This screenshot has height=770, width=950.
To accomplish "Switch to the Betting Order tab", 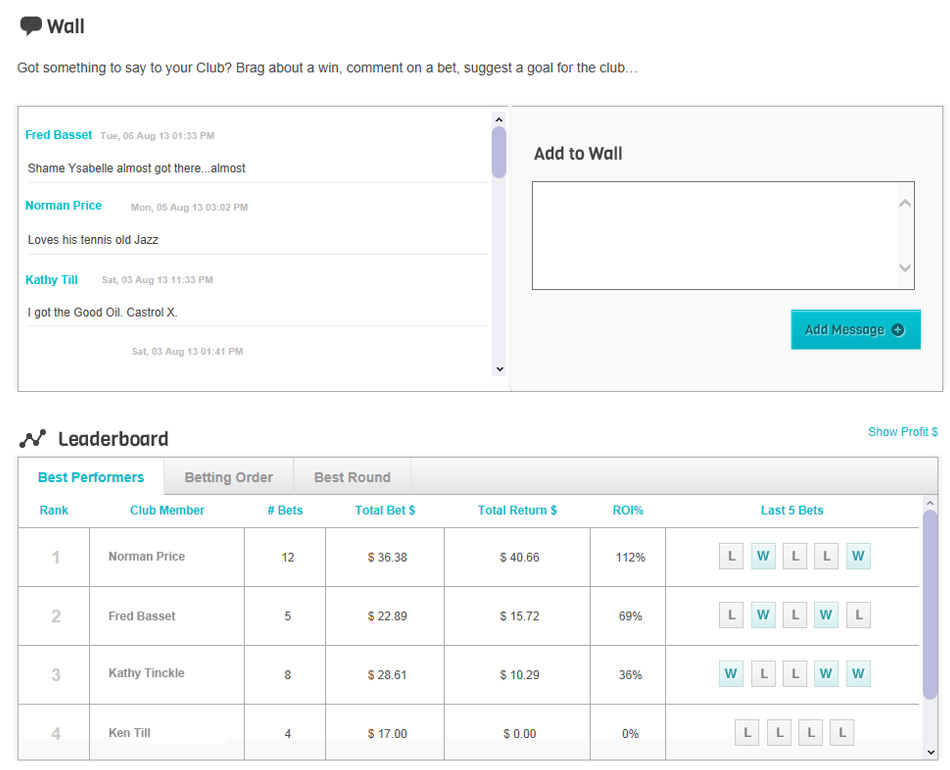I will pos(228,477).
